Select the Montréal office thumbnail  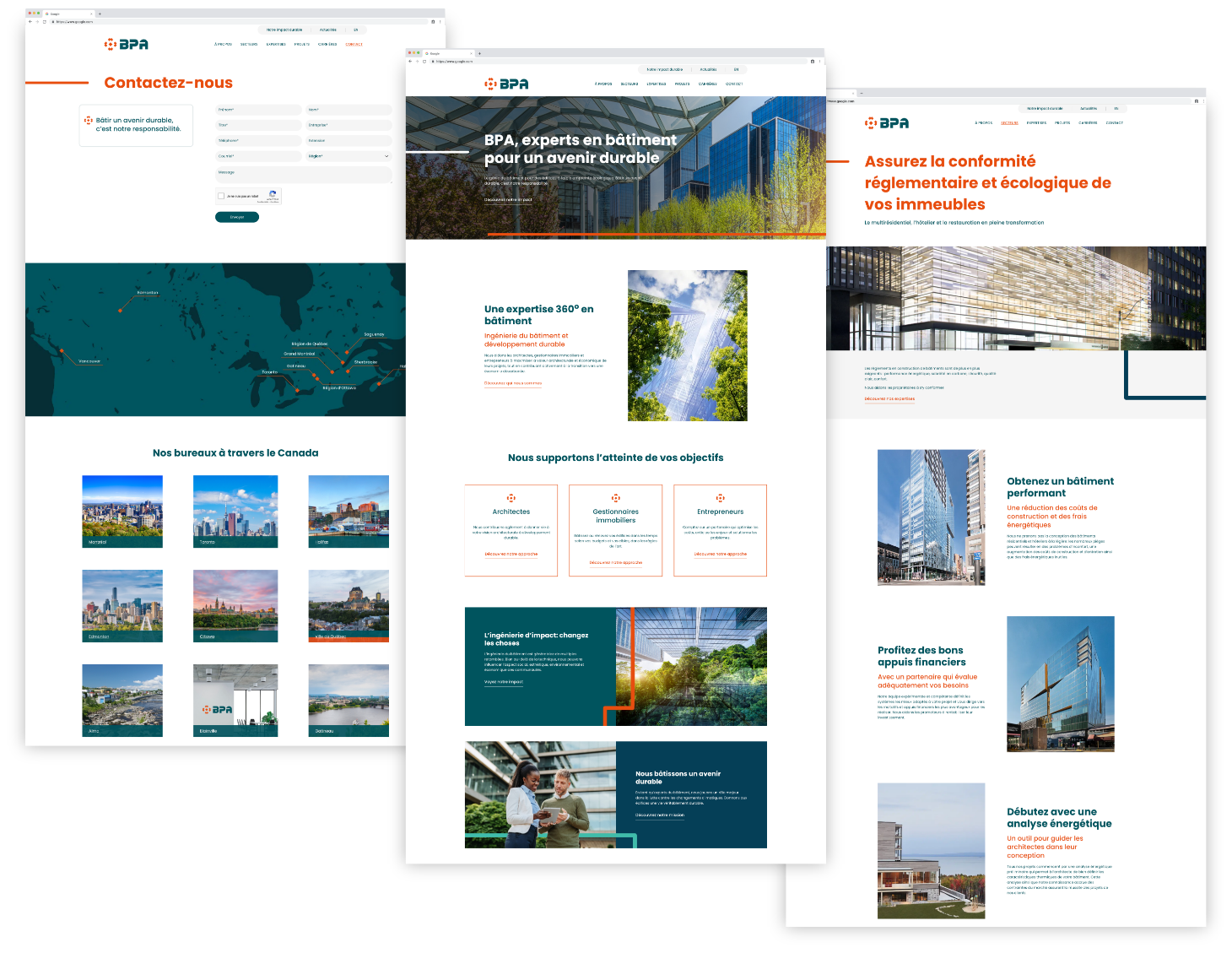122,511
